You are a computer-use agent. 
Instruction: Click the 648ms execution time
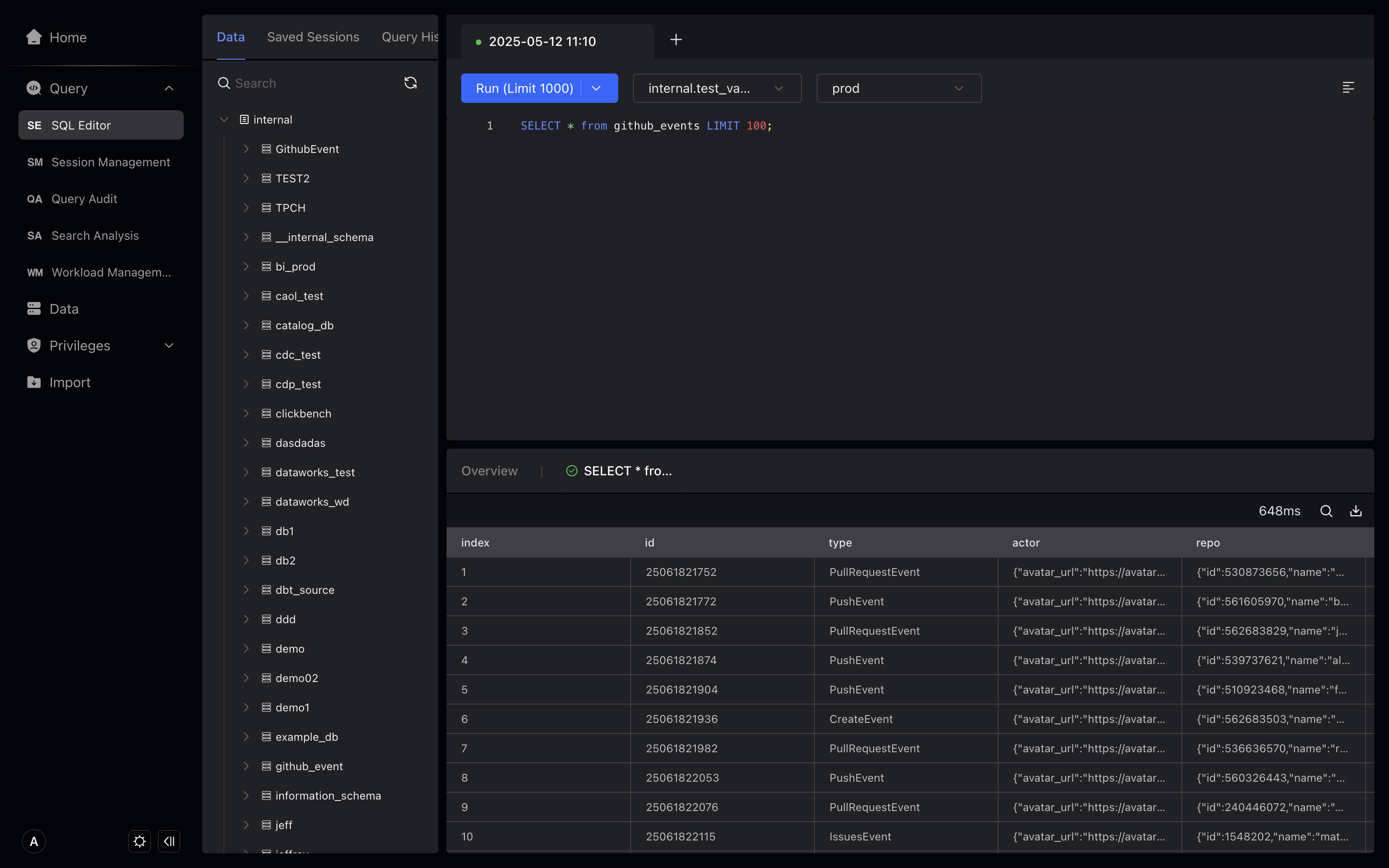(1279, 511)
